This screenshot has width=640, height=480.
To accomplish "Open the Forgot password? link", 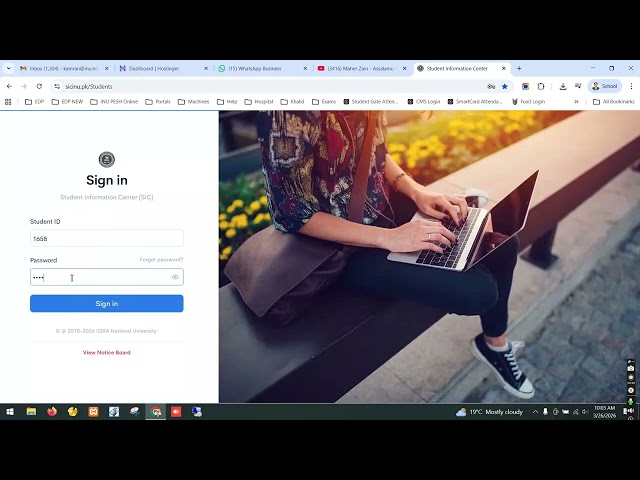I will coord(162,260).
